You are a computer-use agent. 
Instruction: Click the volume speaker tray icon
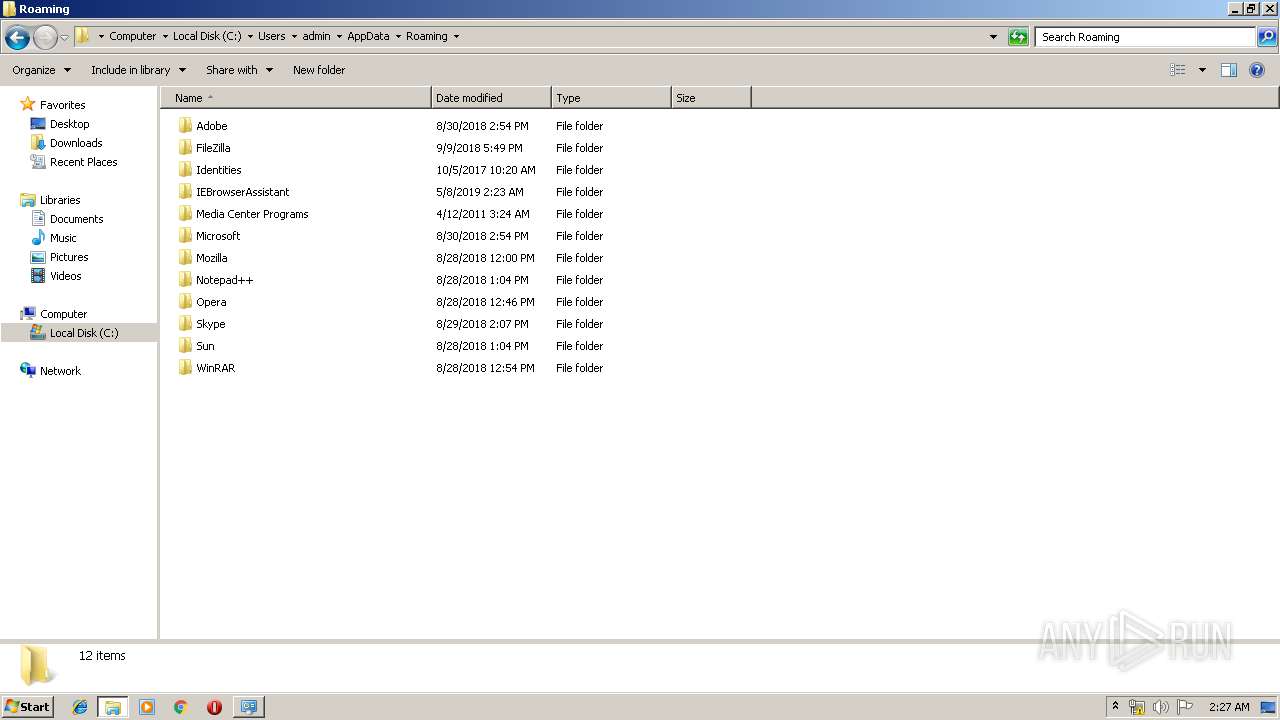pyautogui.click(x=1161, y=707)
